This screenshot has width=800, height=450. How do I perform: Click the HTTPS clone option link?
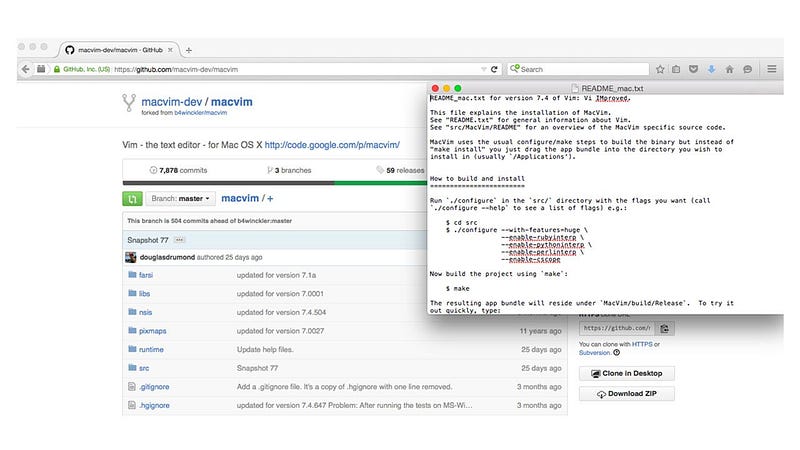click(x=642, y=344)
